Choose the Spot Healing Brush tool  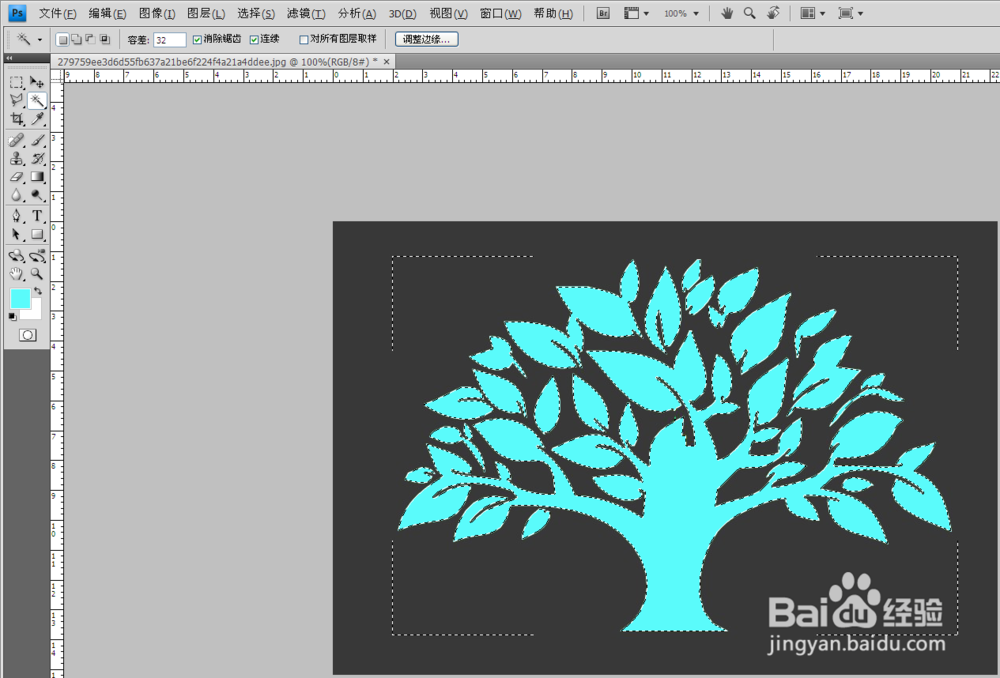(x=17, y=140)
